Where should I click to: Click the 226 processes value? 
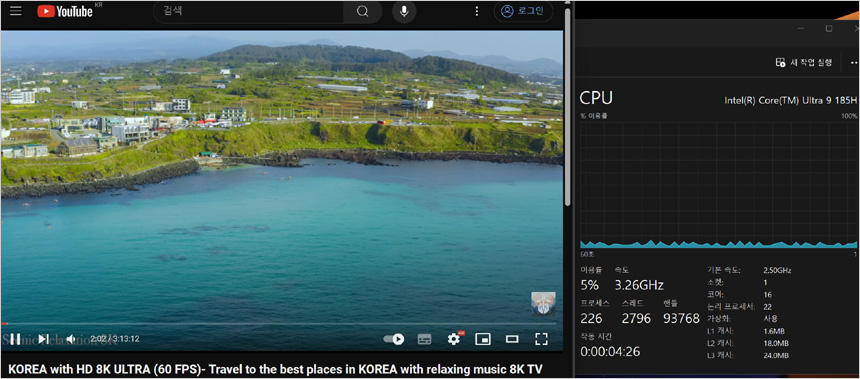click(x=591, y=318)
